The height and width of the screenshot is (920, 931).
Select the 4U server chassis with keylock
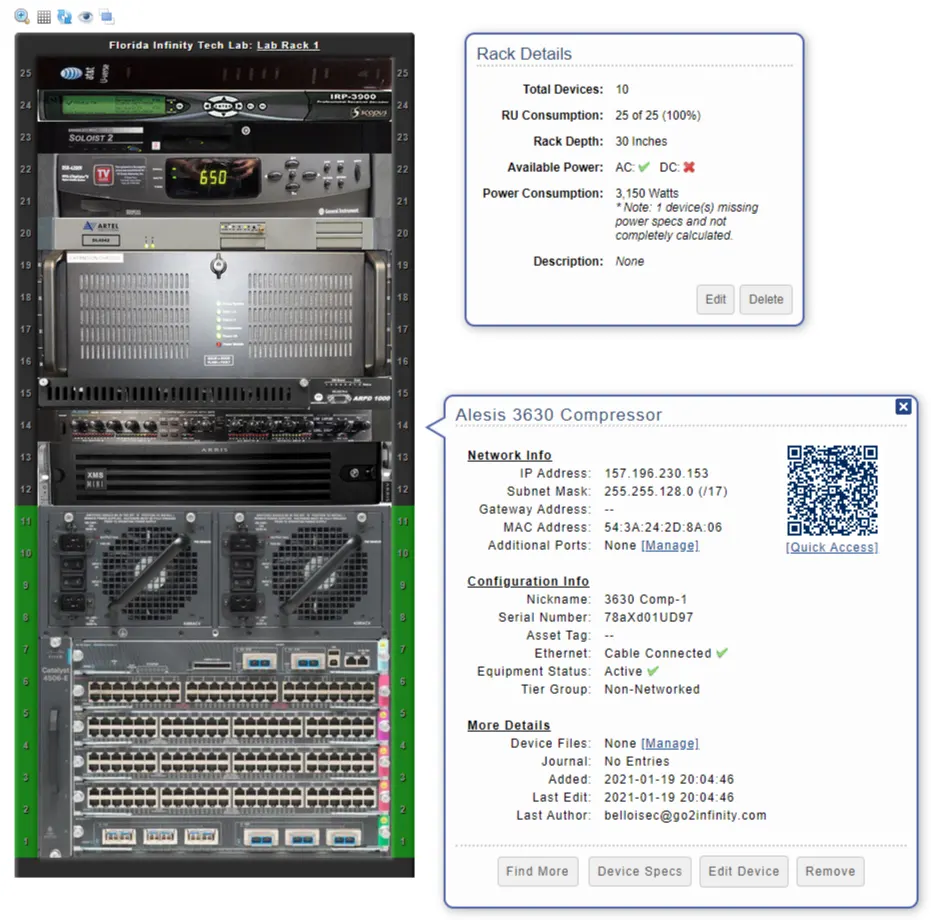214,314
